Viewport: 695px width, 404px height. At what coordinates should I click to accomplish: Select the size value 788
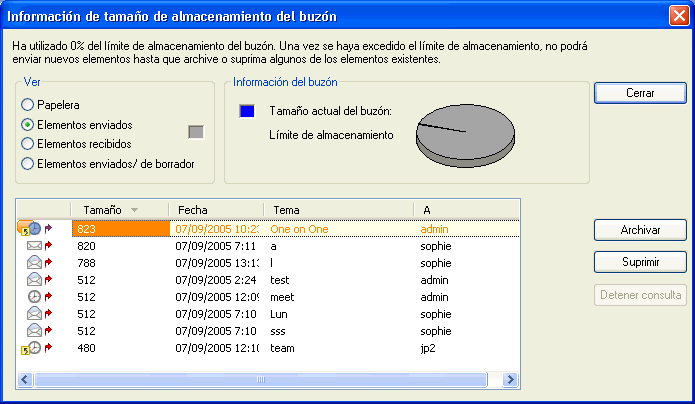(86, 263)
